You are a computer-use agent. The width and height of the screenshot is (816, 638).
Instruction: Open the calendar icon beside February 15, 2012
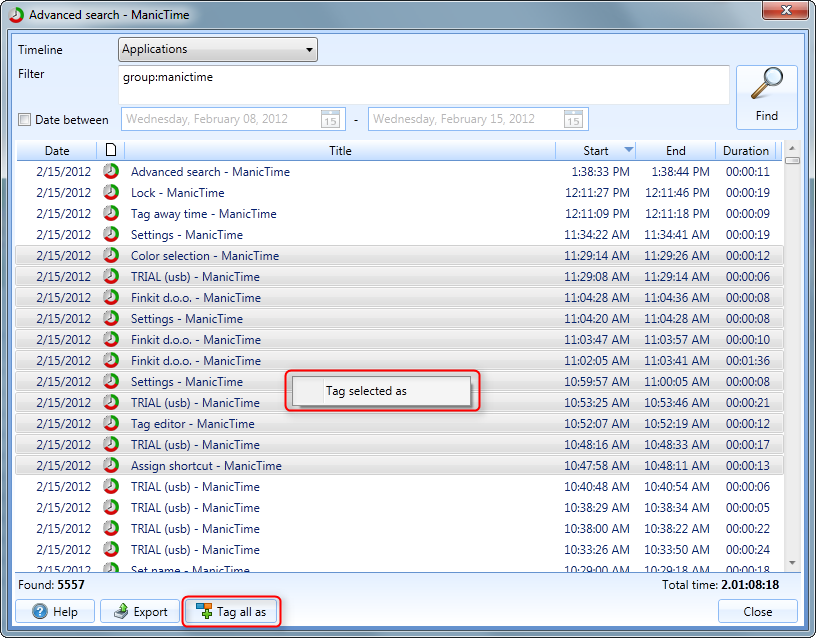[x=573, y=119]
